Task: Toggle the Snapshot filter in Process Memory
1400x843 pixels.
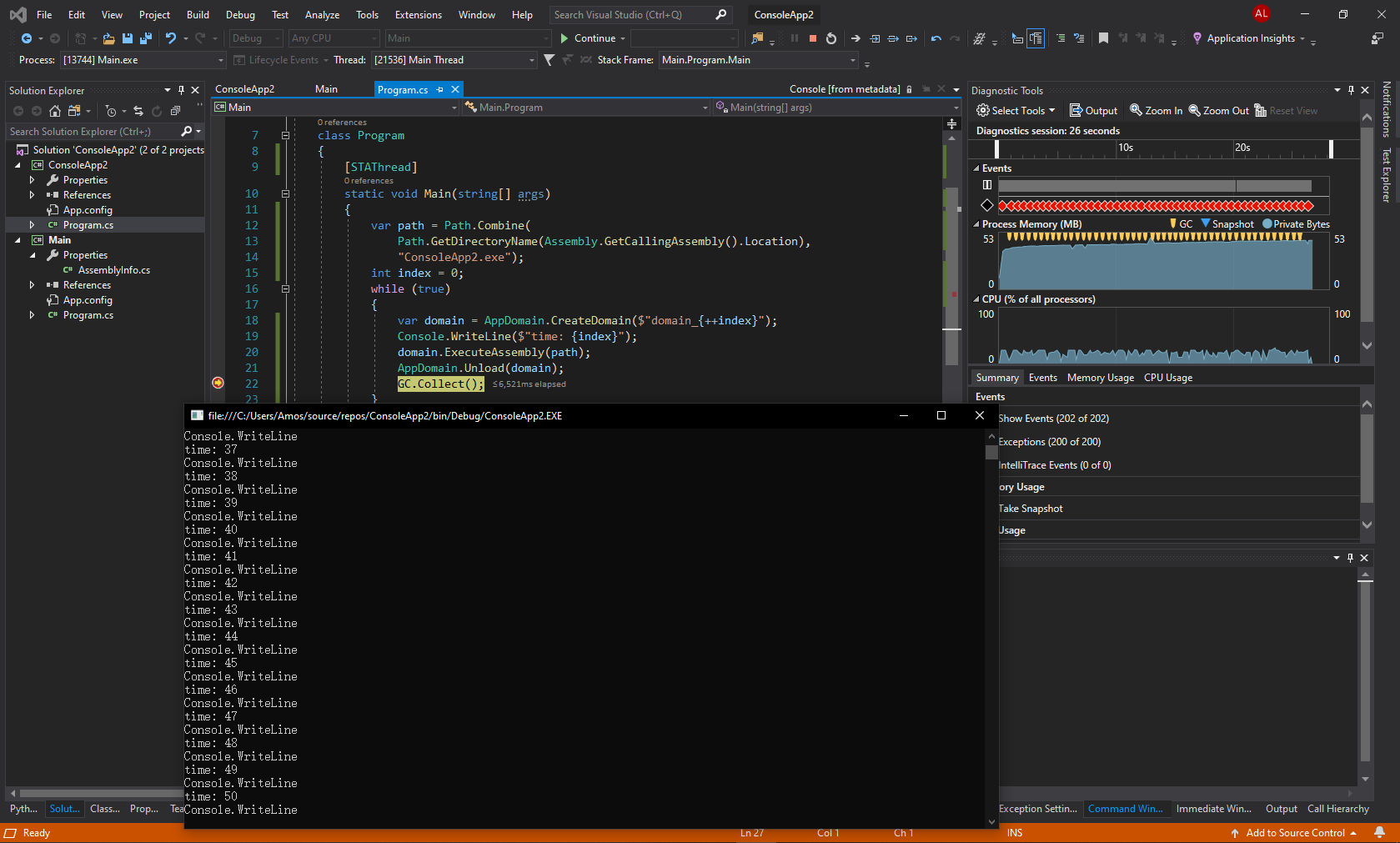Action: 1223,223
